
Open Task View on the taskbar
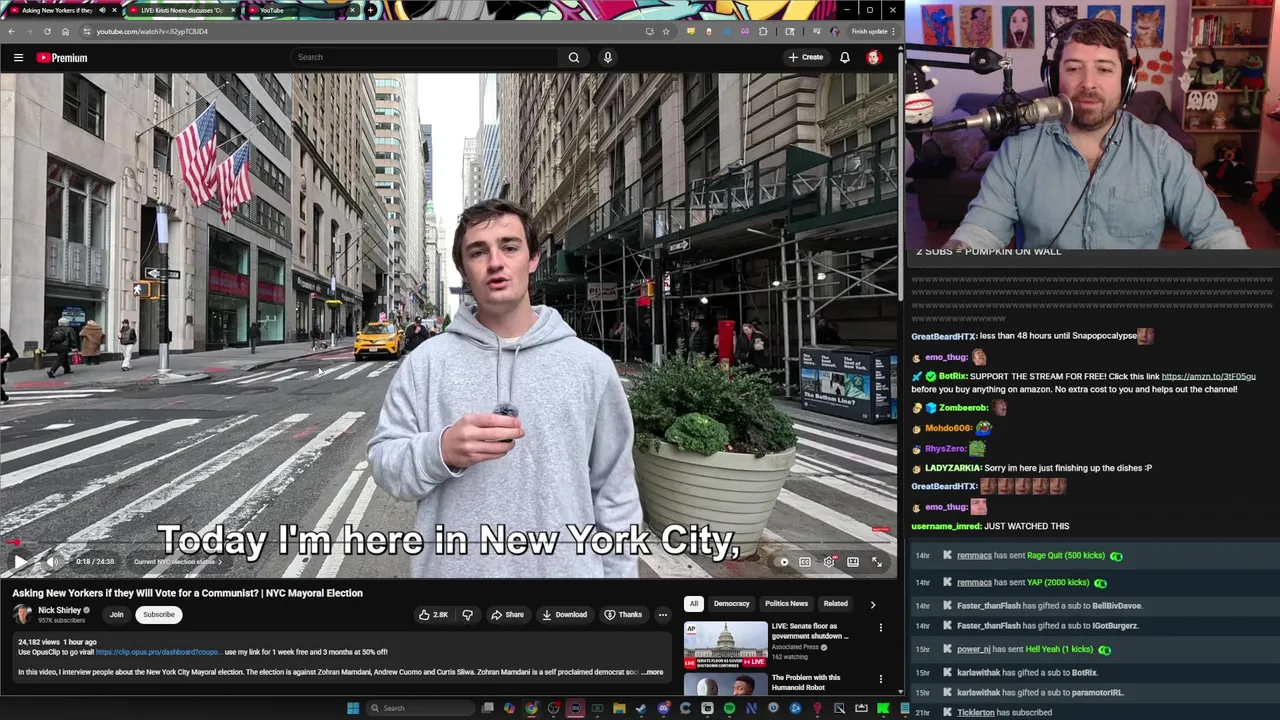pos(487,708)
